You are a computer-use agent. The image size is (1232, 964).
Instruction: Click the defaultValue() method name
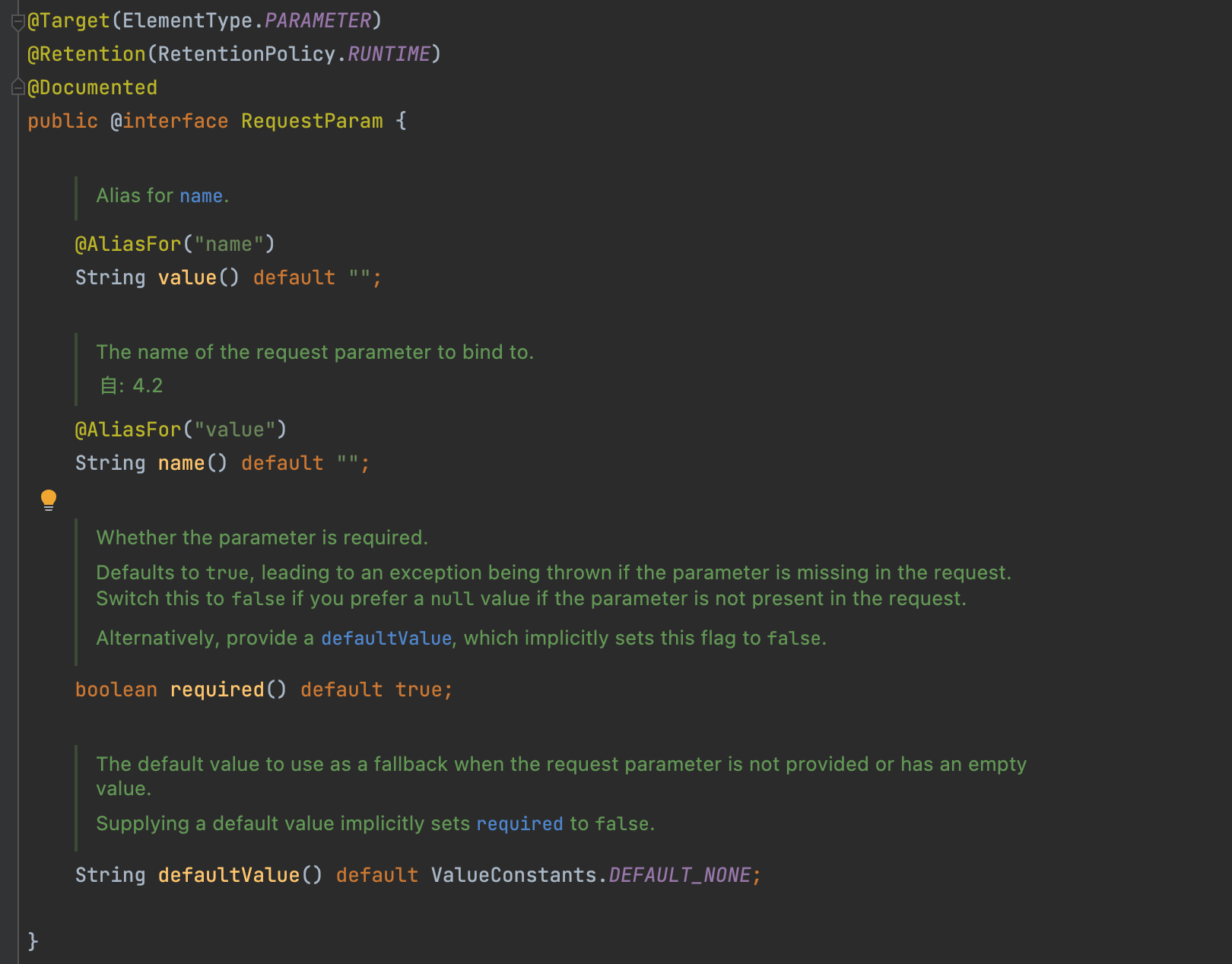(x=229, y=875)
